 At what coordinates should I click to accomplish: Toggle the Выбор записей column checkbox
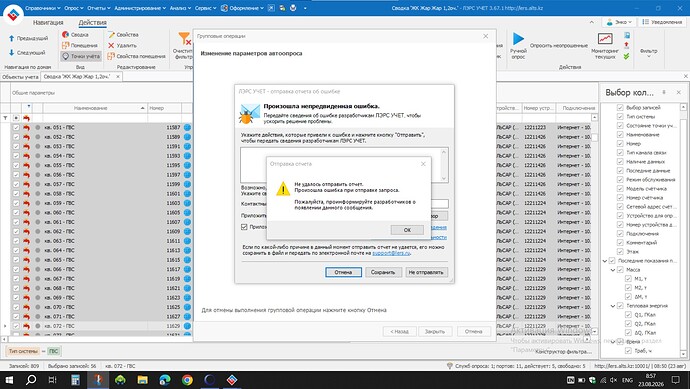pos(620,107)
